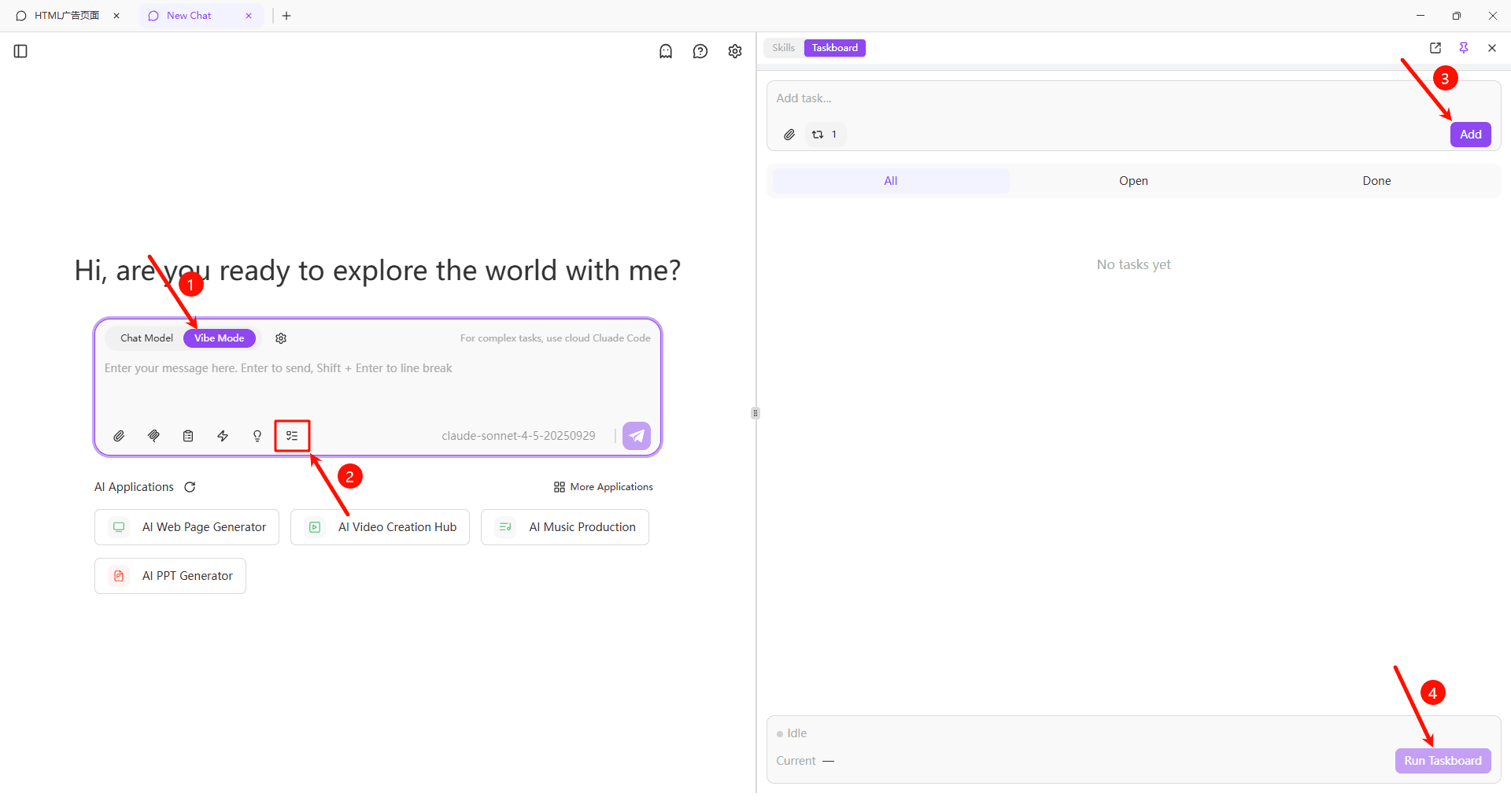This screenshot has width=1511, height=812.
Task: Click the lightbulb suggestion icon
Action: tap(257, 435)
